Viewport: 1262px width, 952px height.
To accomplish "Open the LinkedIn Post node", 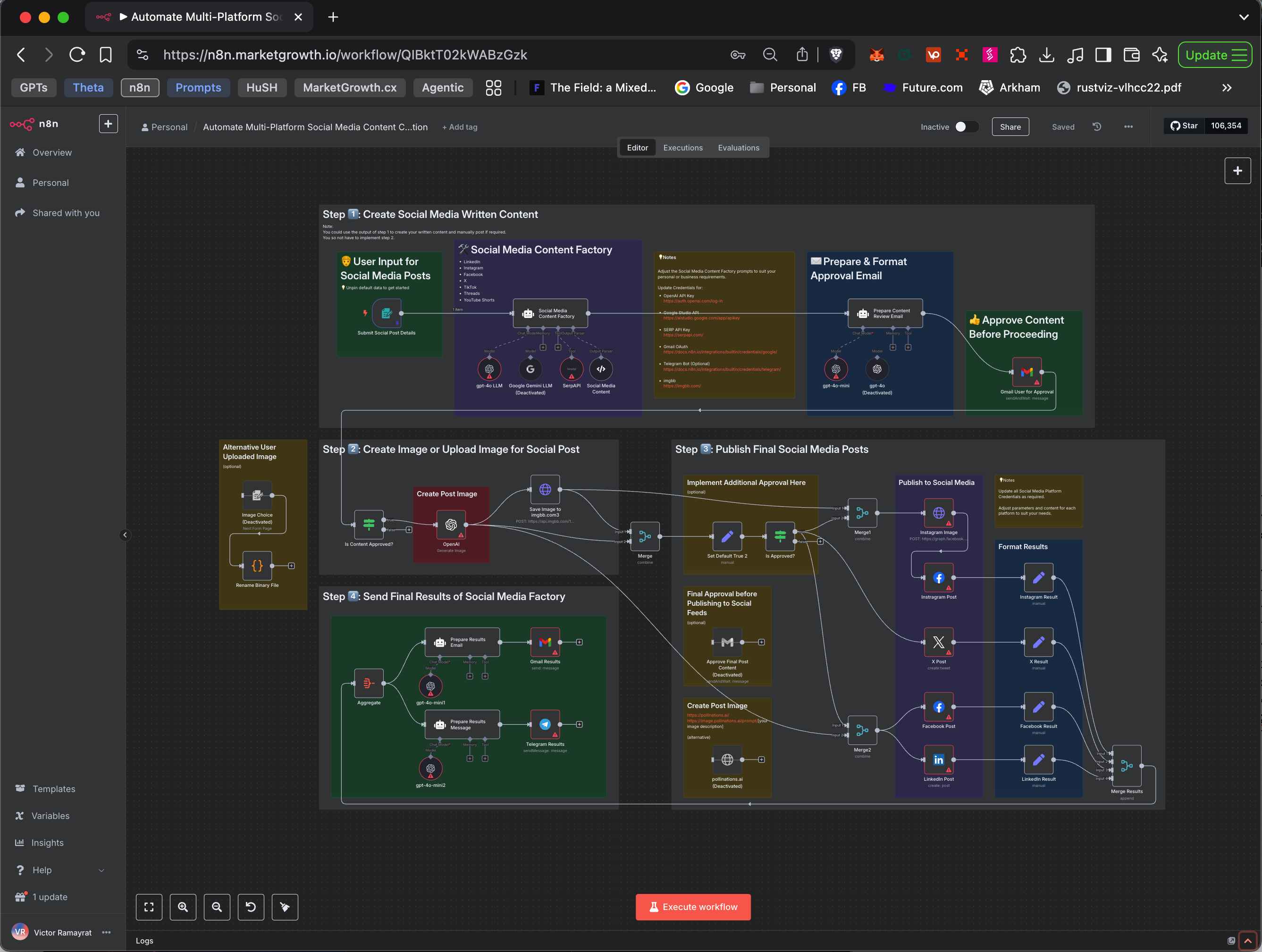I will coord(939,760).
